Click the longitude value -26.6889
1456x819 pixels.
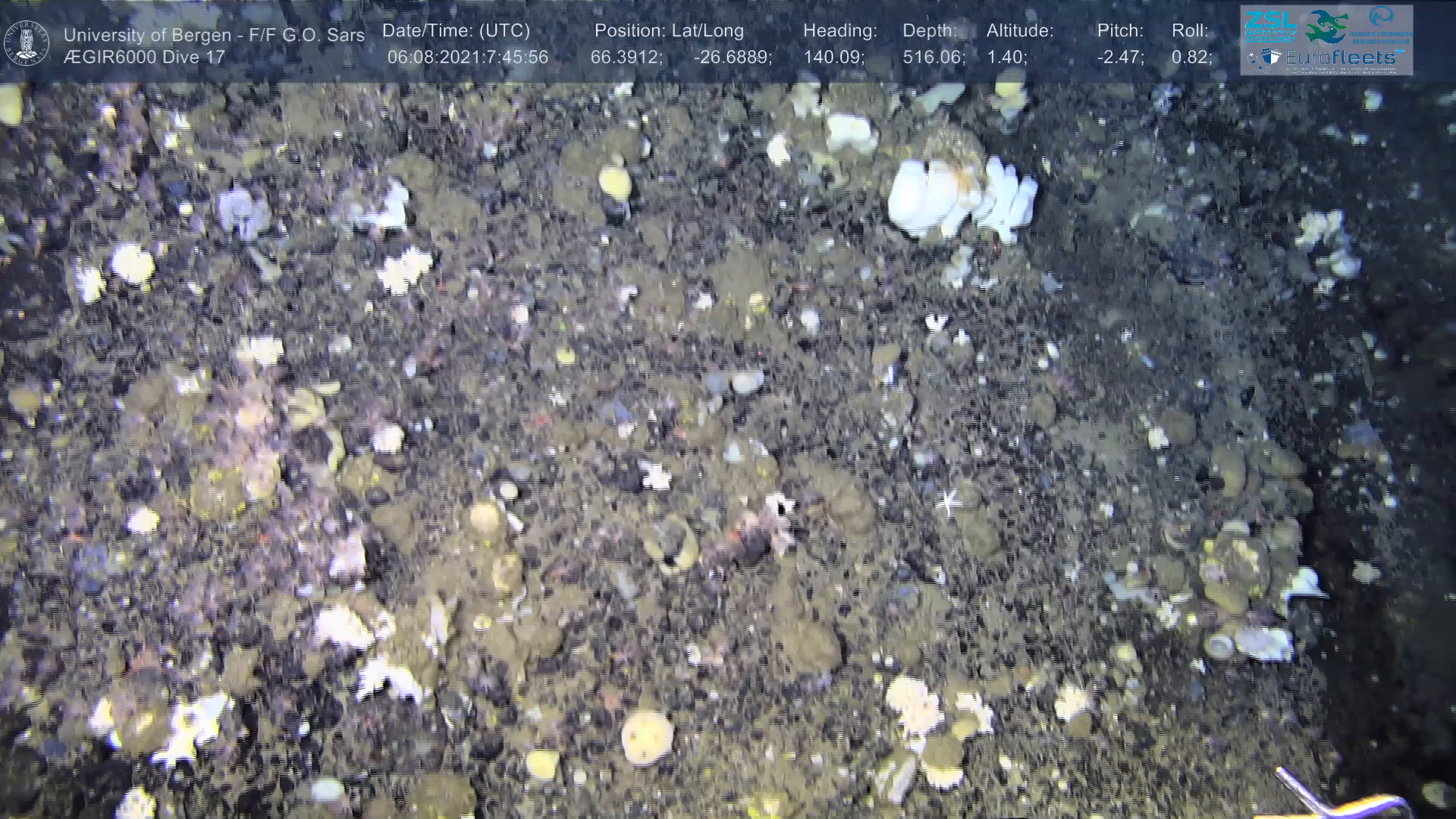point(733,58)
